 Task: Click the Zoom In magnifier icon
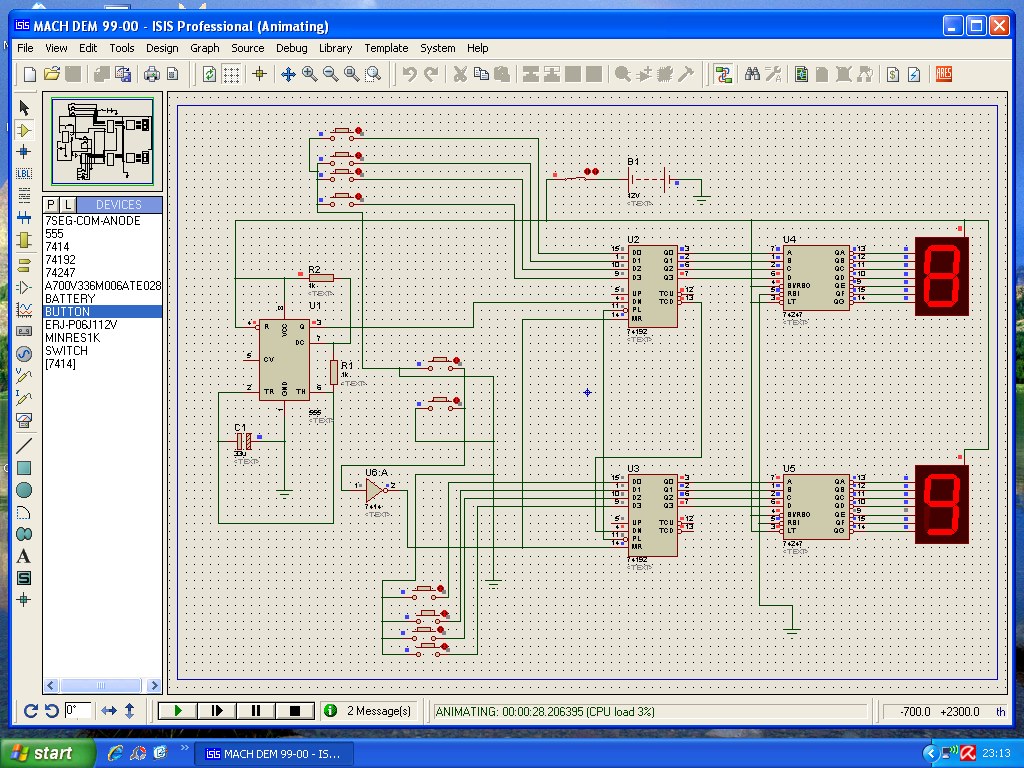tap(309, 74)
